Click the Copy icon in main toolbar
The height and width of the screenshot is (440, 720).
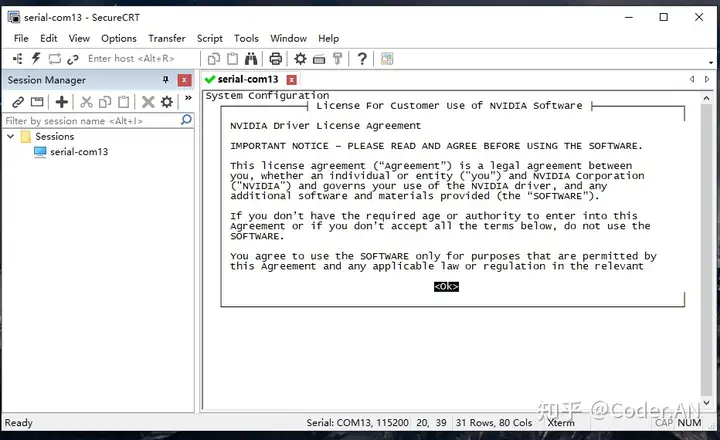click(214, 59)
